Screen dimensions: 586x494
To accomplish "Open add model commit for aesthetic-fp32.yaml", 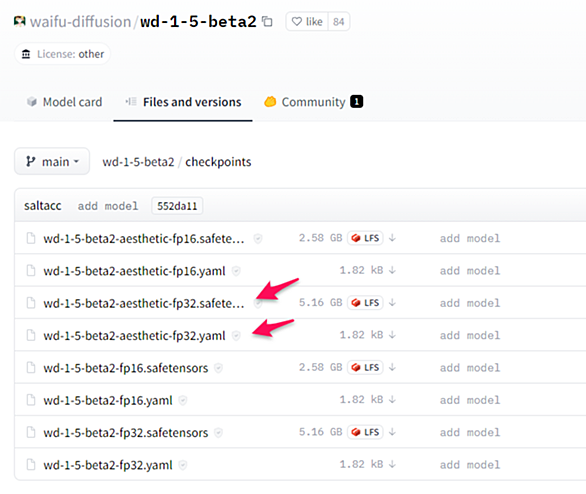I will 470,335.
